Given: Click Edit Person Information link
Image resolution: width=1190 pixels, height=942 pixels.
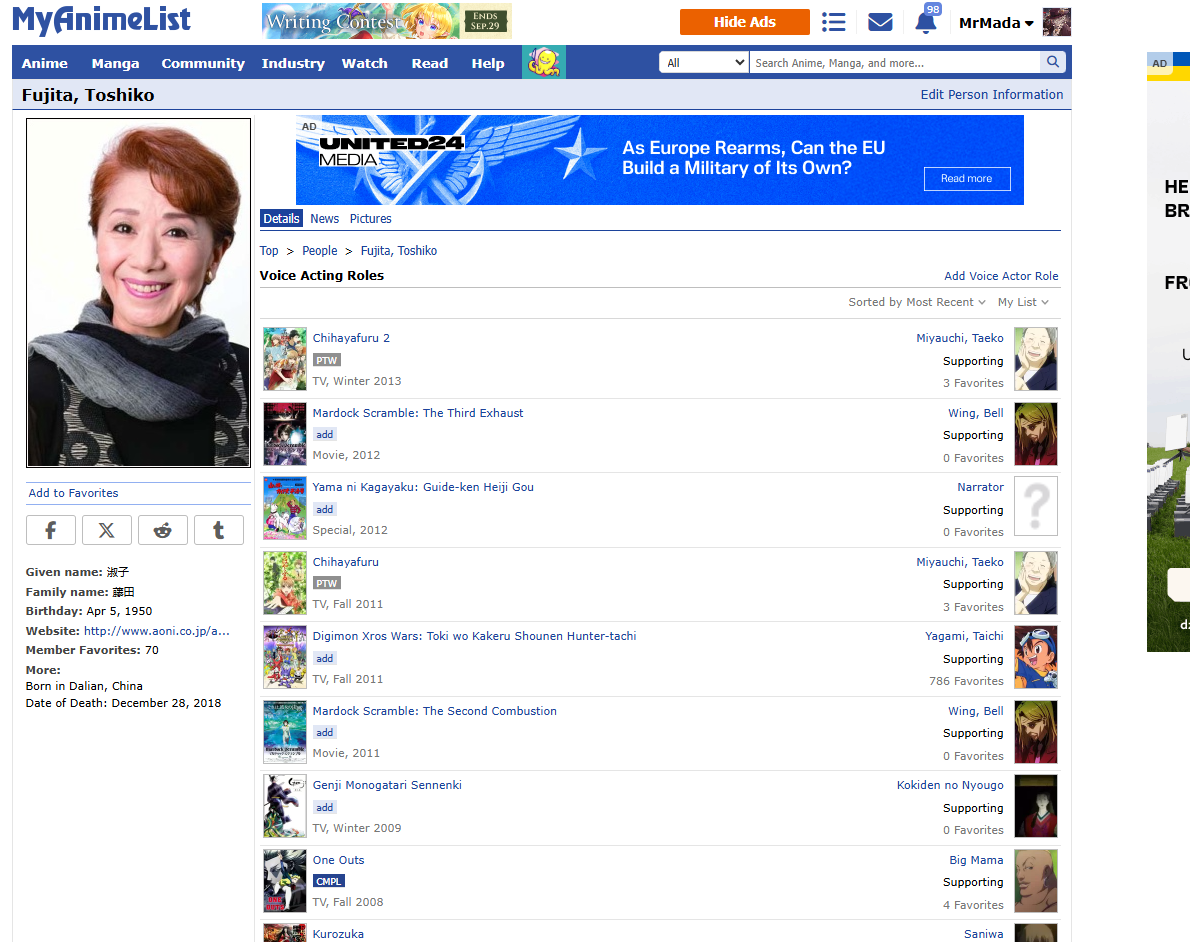Looking at the screenshot, I should coord(991,94).
